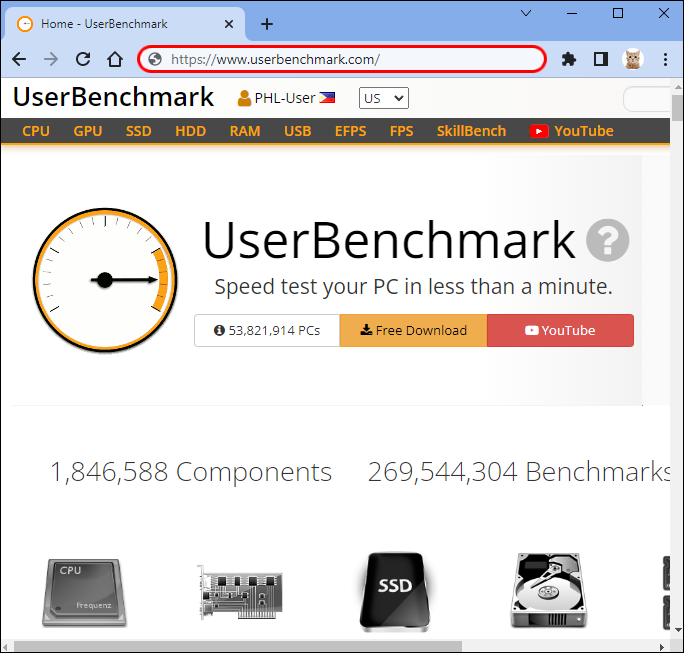The width and height of the screenshot is (684, 653).
Task: Open a new tab with plus button
Action: [267, 24]
